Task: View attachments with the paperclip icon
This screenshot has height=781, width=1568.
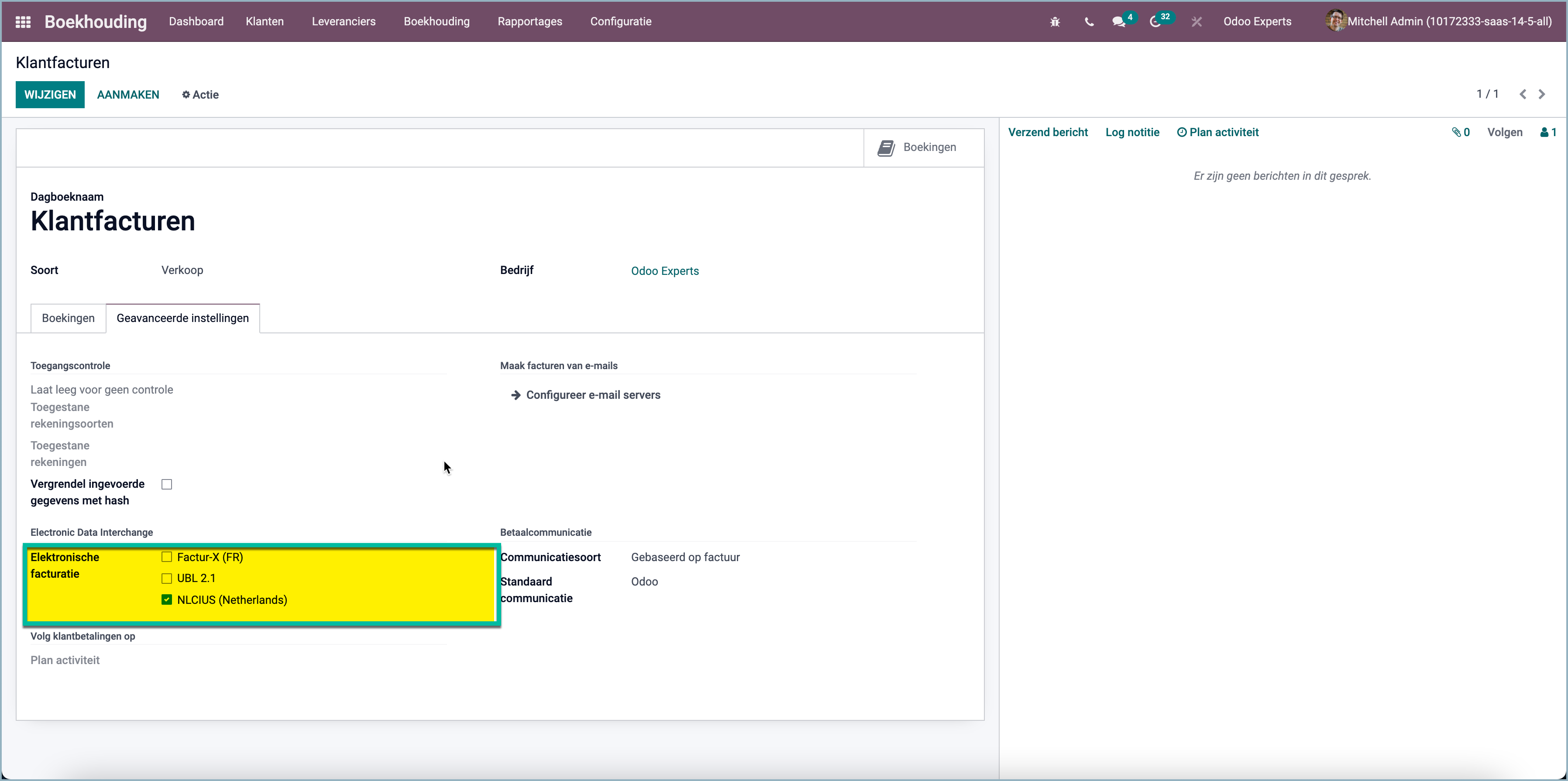Action: [1457, 132]
